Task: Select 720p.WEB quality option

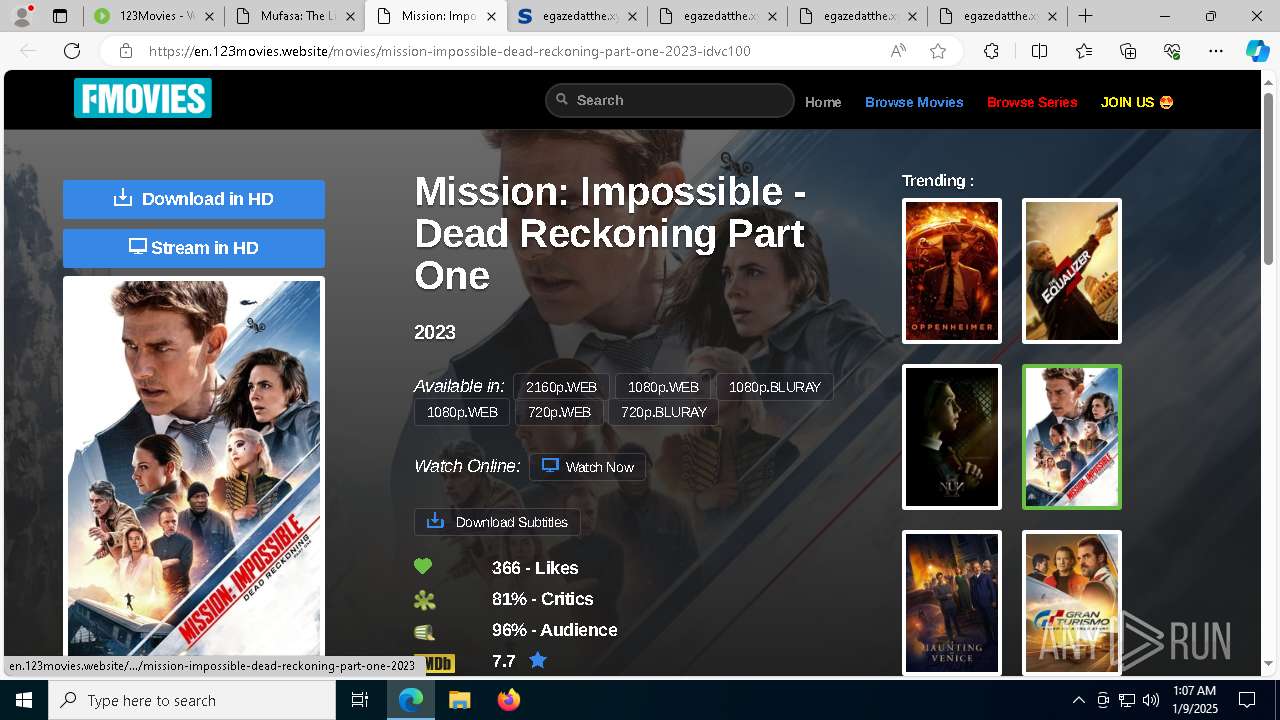Action: tap(559, 412)
